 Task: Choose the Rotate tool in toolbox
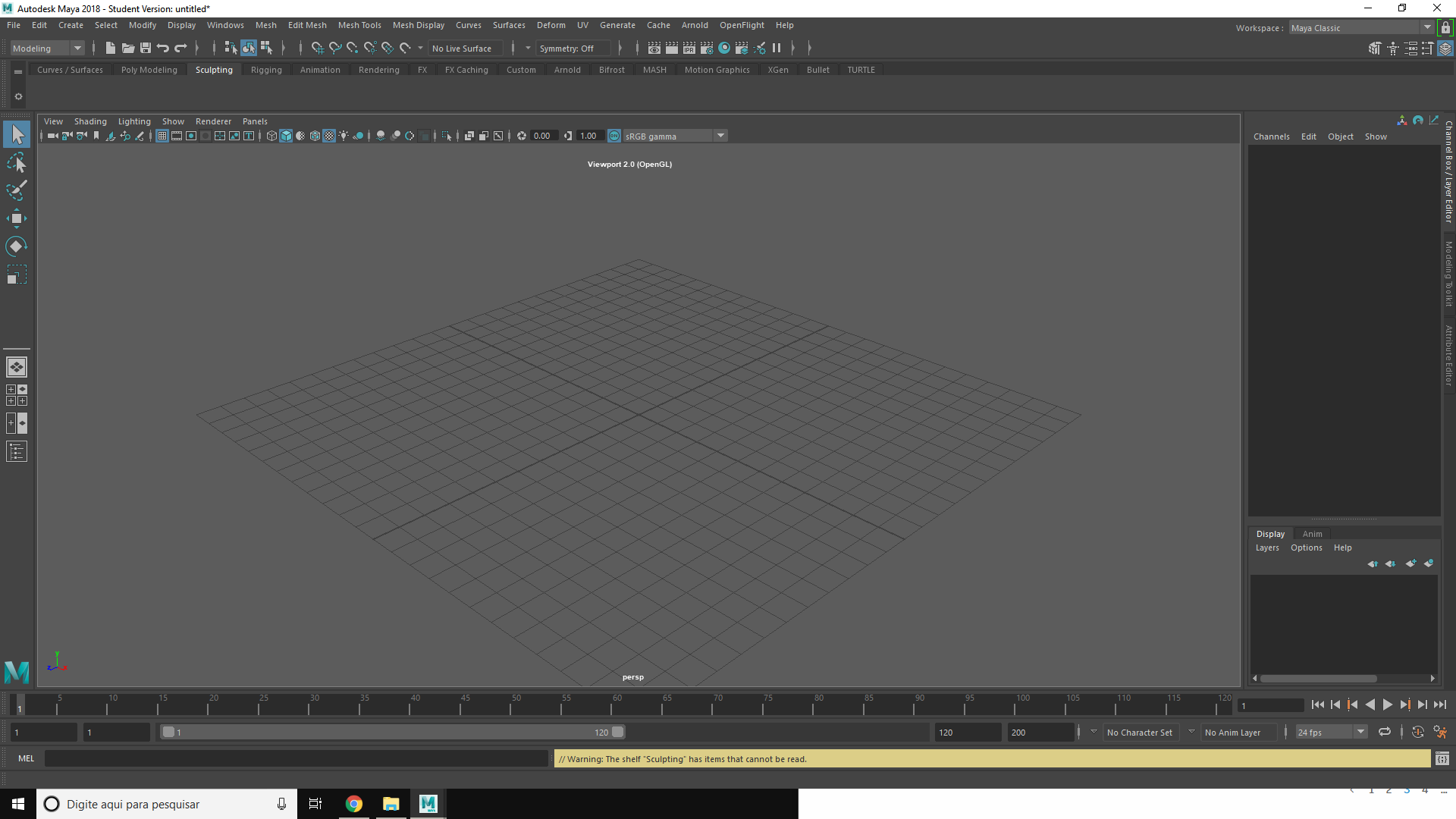coord(17,246)
